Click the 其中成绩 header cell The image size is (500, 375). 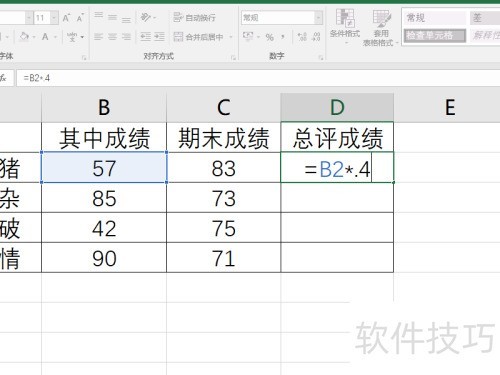point(104,138)
